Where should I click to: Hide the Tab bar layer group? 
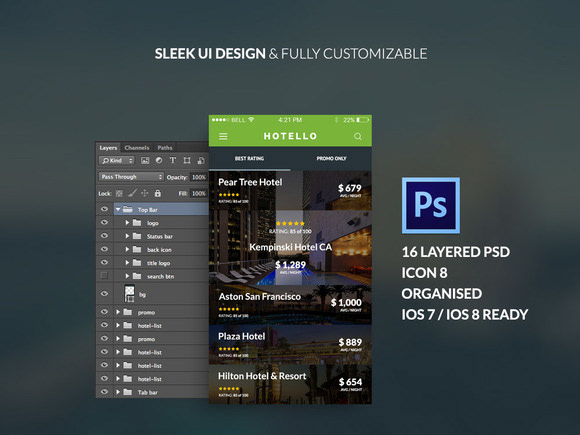(x=104, y=392)
